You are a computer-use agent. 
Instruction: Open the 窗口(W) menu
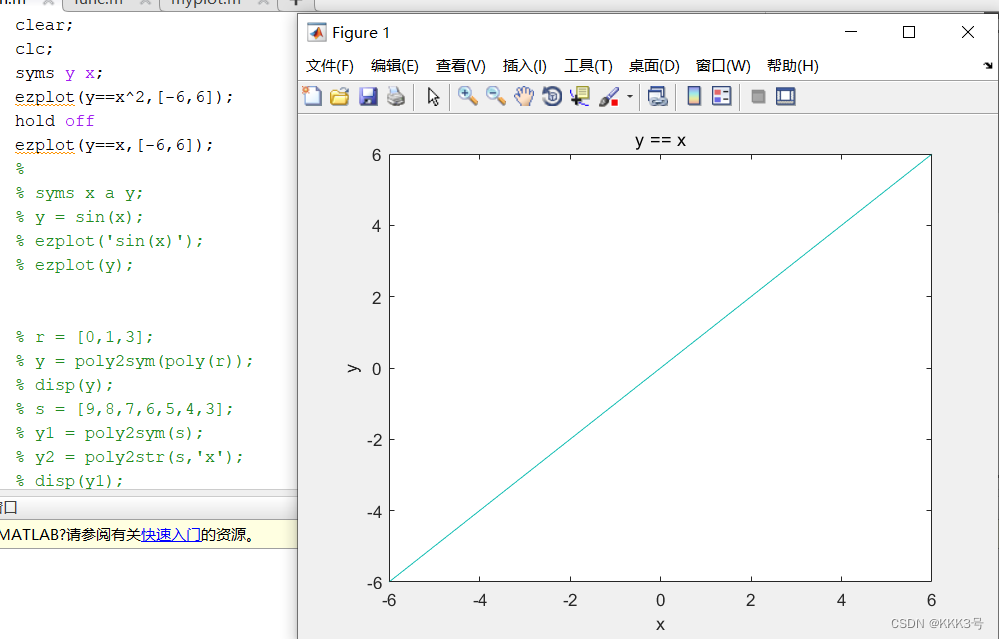pyautogui.click(x=722, y=66)
